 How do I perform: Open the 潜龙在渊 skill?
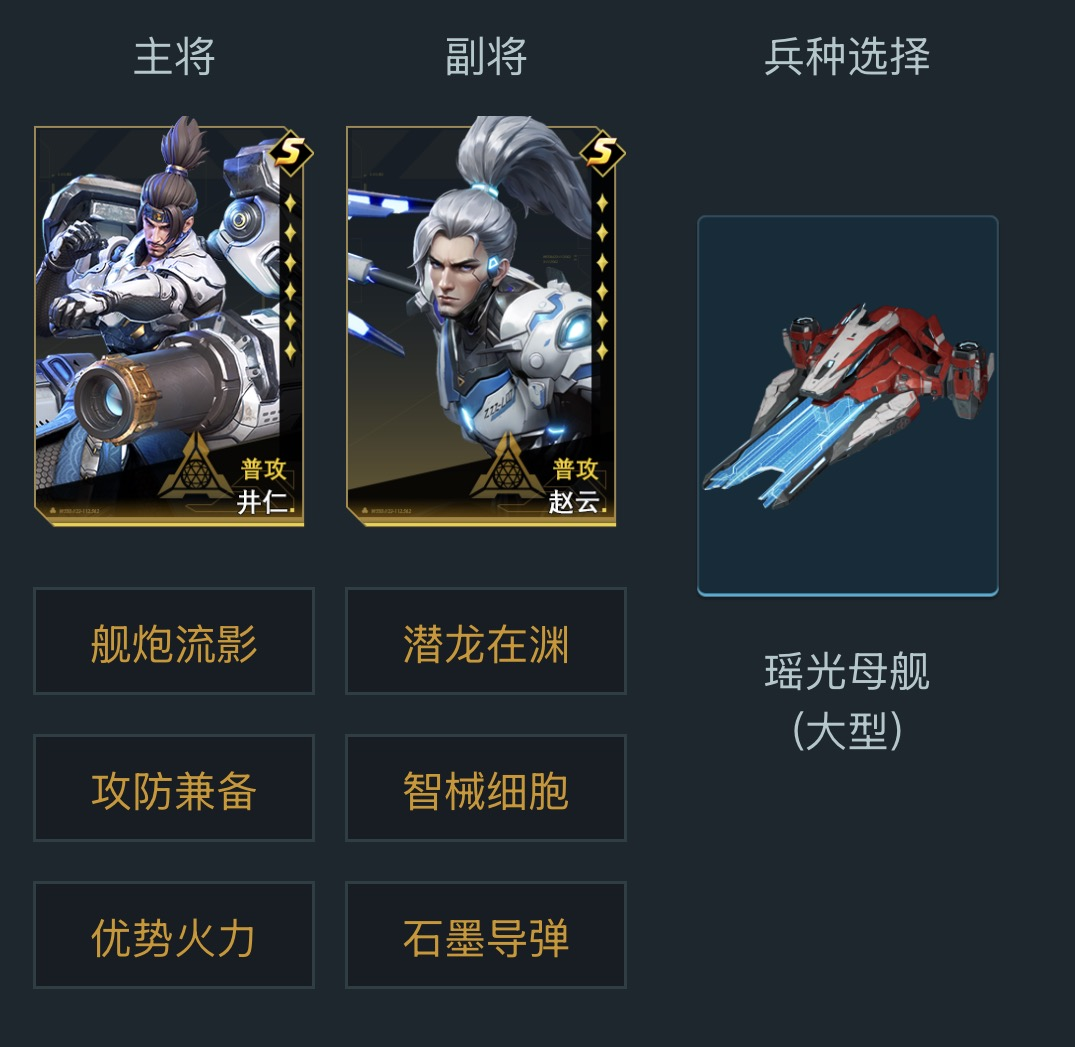pyautogui.click(x=486, y=641)
